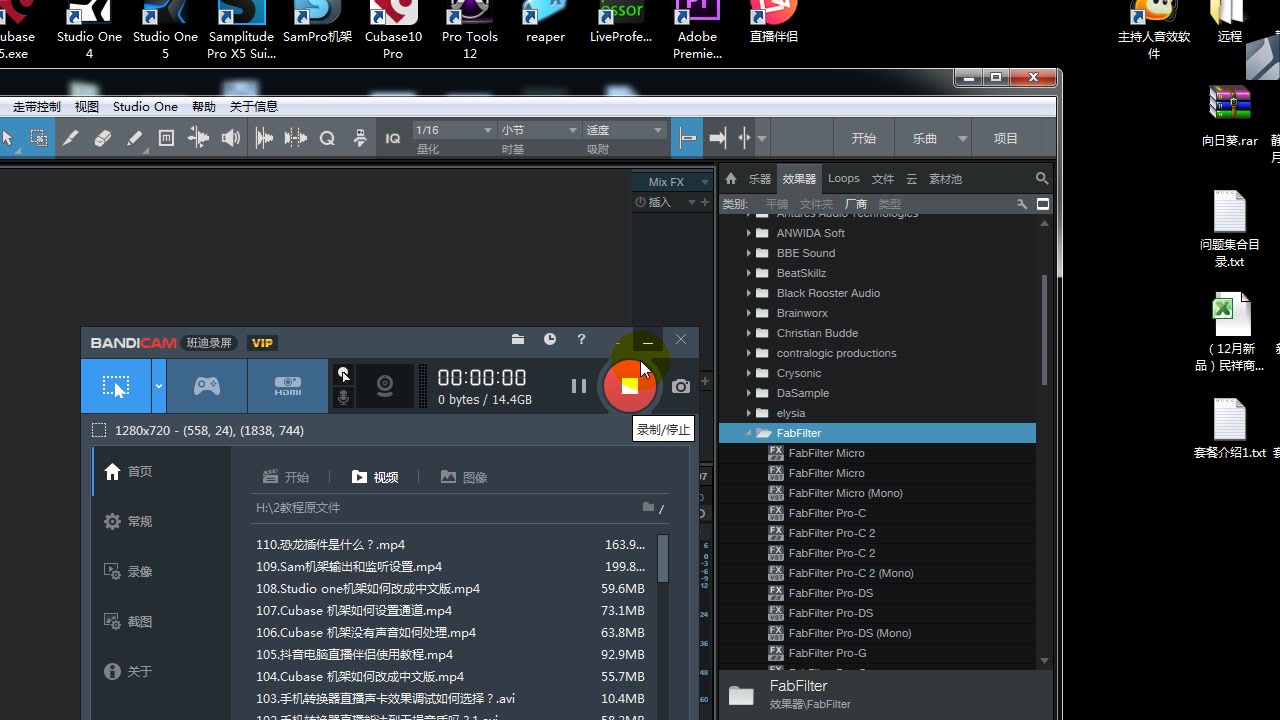
Task: Open the 关于信息 menu
Action: coord(254,106)
